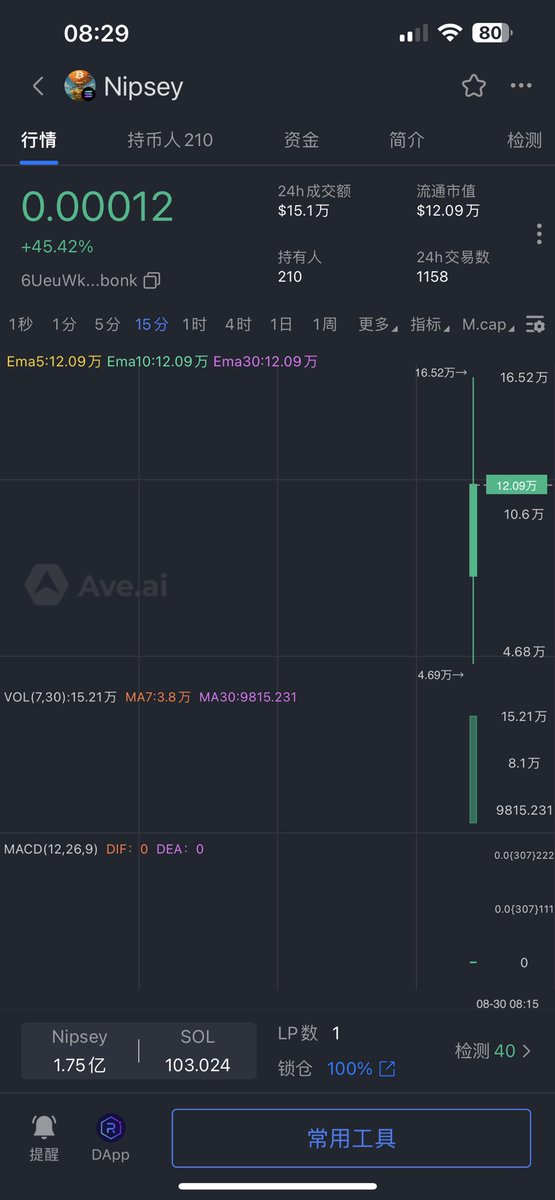Open the lock 100% external link icon
Viewport: 555px width, 1200px height.
pyautogui.click(x=387, y=1069)
